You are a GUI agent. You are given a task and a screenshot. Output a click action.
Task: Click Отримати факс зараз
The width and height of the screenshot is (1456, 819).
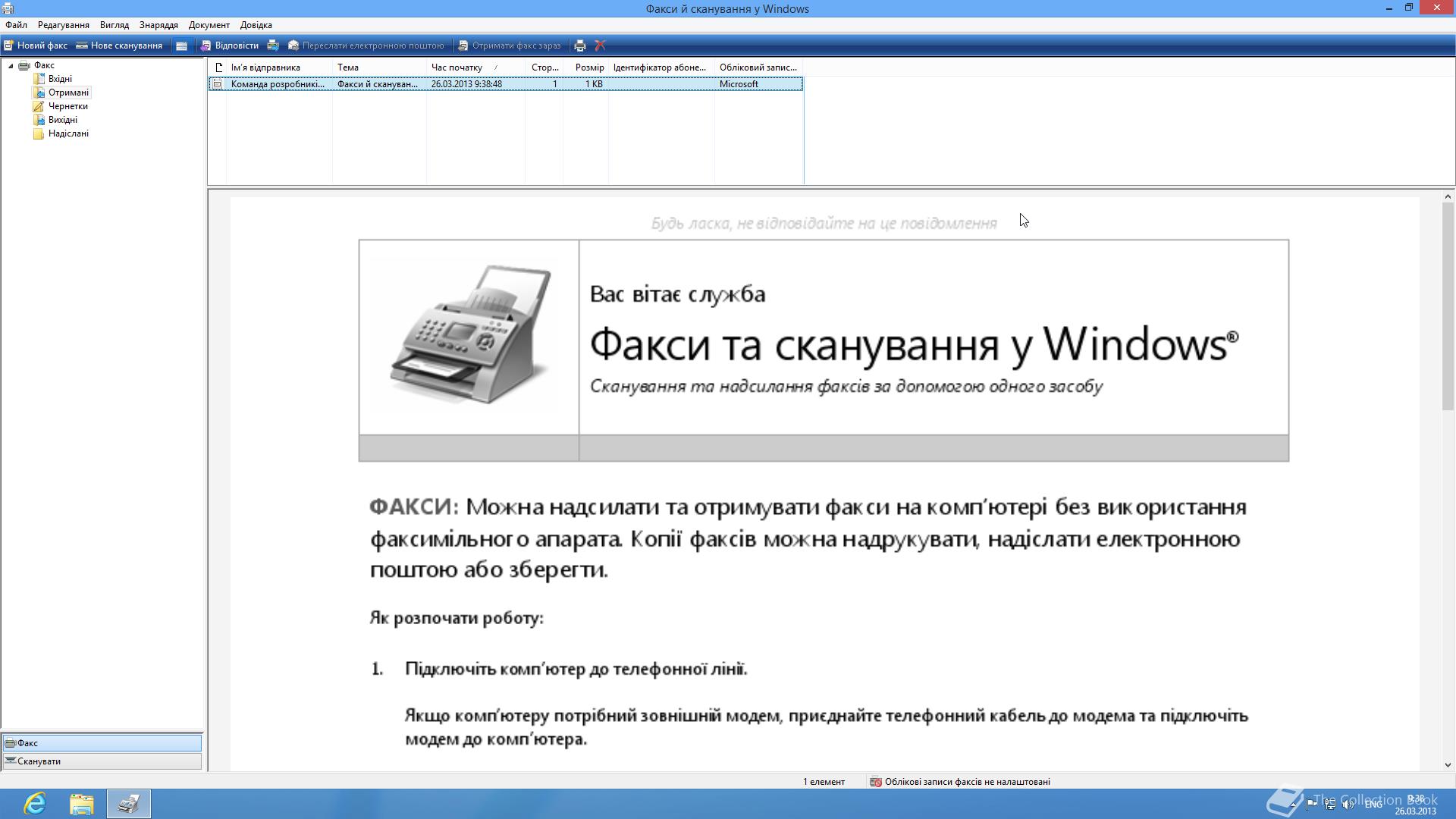pos(509,45)
